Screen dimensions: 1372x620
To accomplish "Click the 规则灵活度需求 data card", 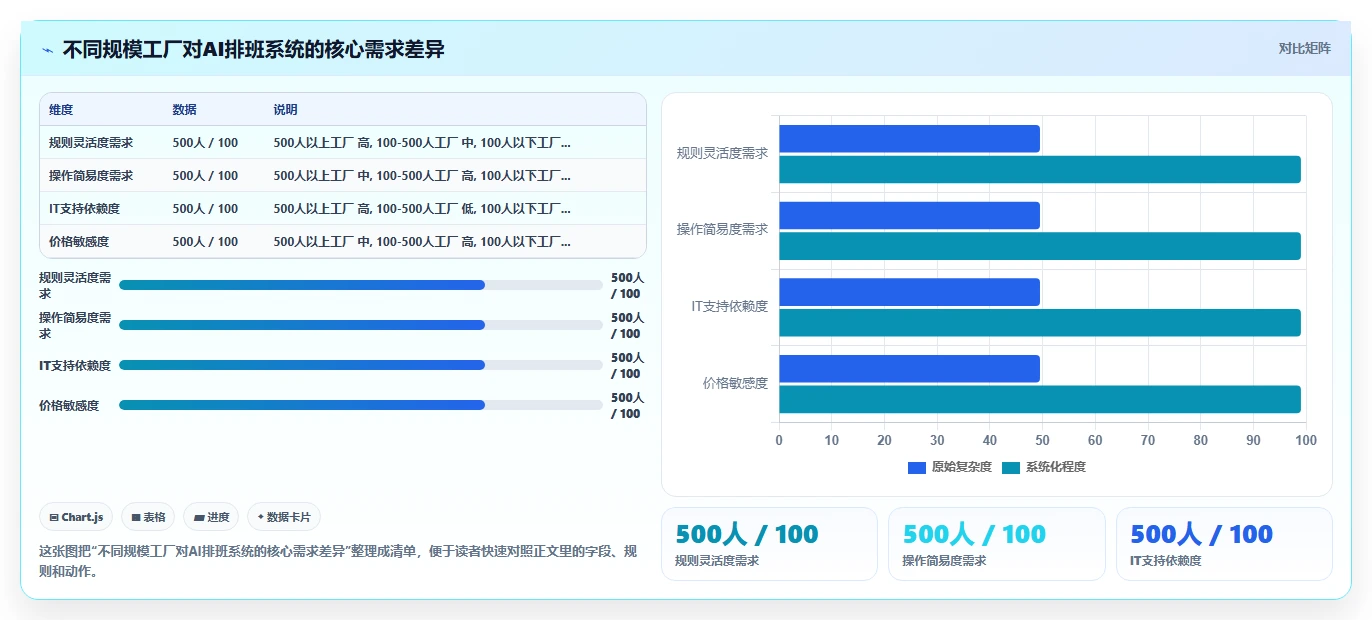I will (x=769, y=544).
